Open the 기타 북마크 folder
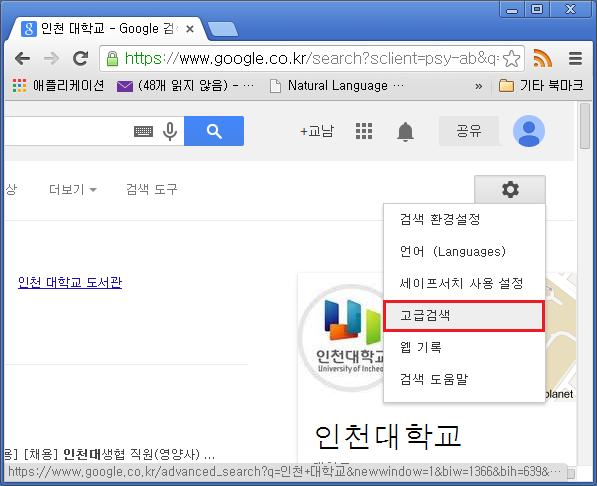 click(x=541, y=86)
